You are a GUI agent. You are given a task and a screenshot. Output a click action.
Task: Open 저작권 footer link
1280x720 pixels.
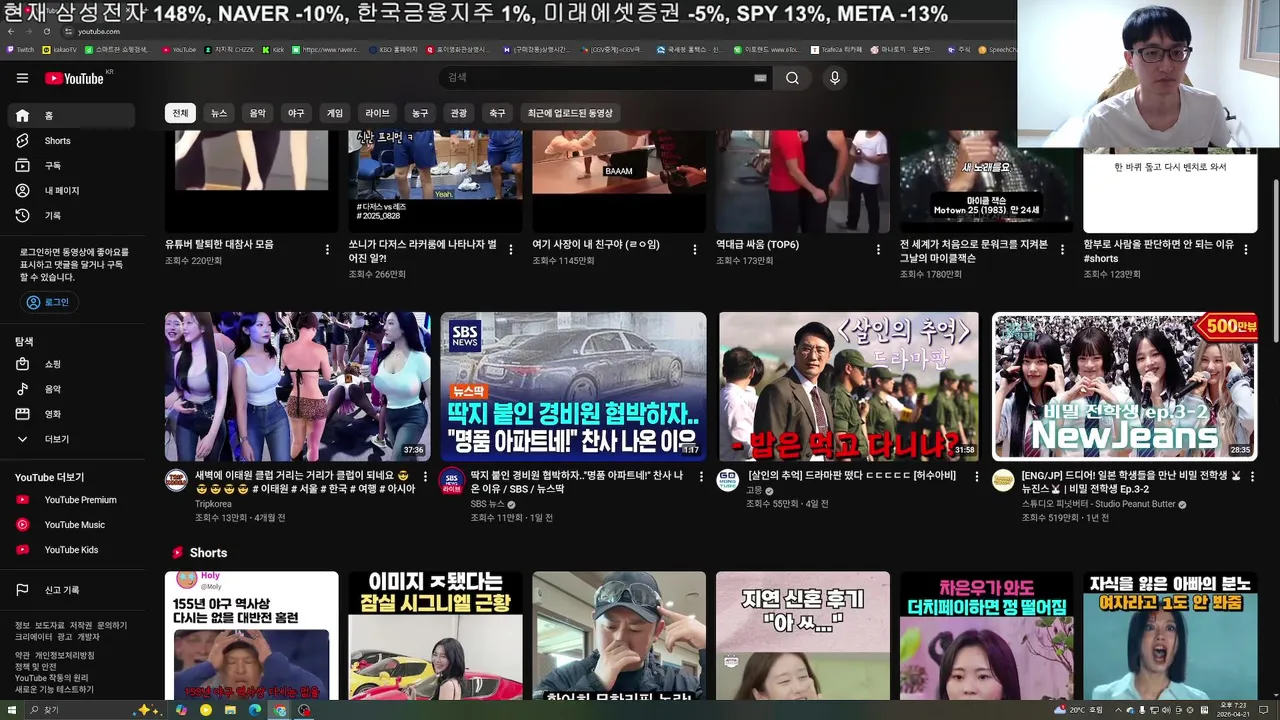[x=81, y=625]
